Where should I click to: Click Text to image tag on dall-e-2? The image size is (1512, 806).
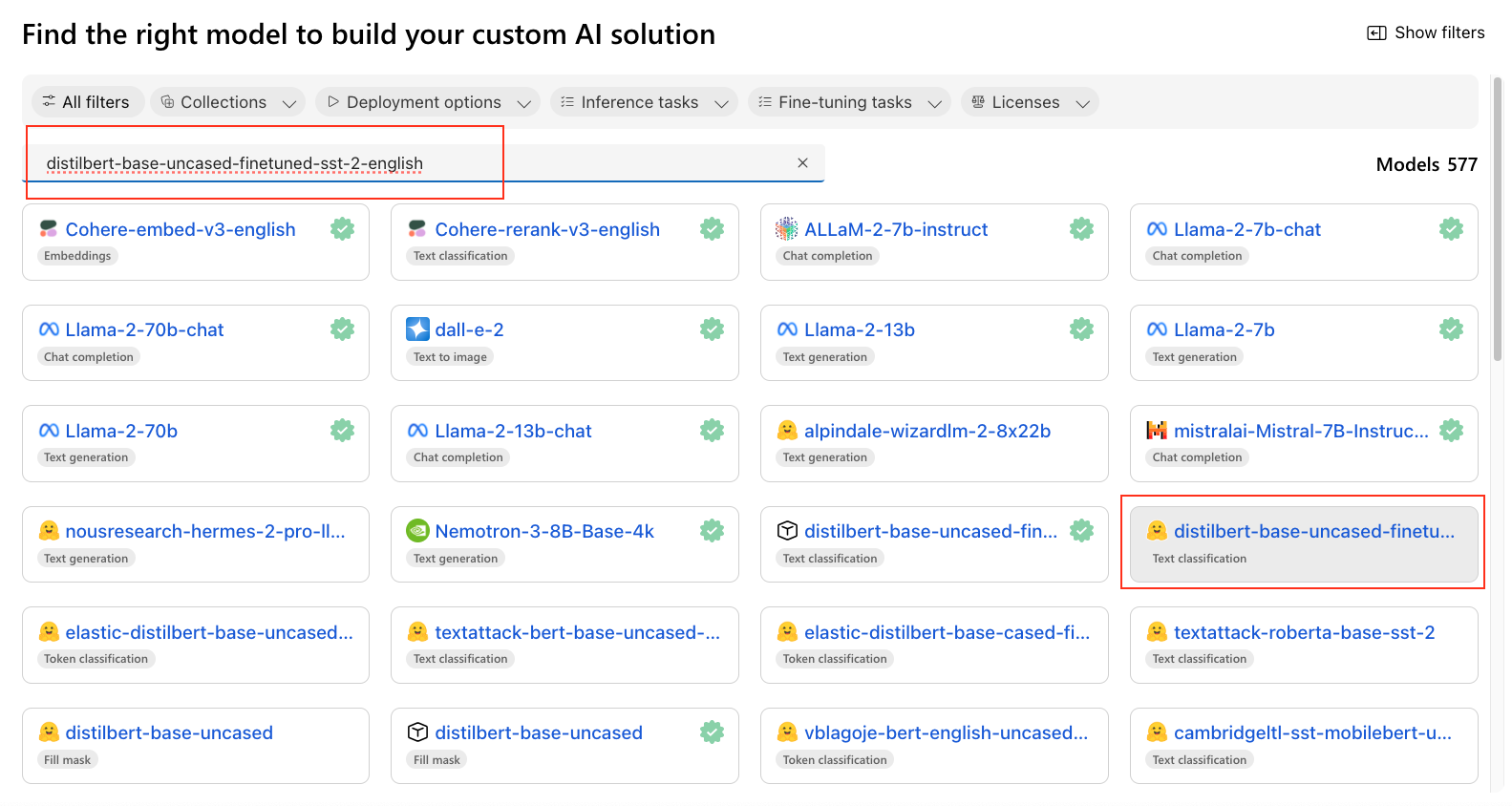pos(450,357)
